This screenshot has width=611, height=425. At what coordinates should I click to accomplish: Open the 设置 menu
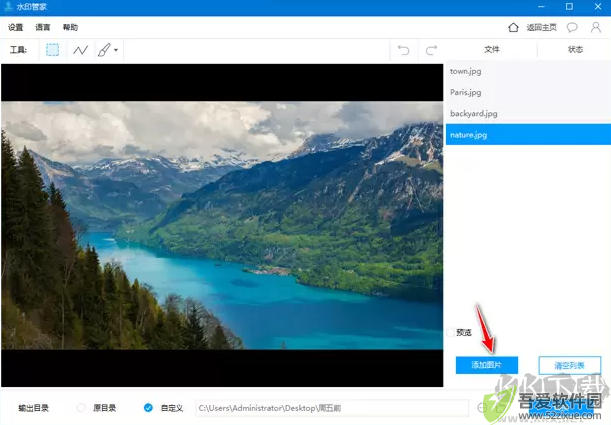coord(16,27)
